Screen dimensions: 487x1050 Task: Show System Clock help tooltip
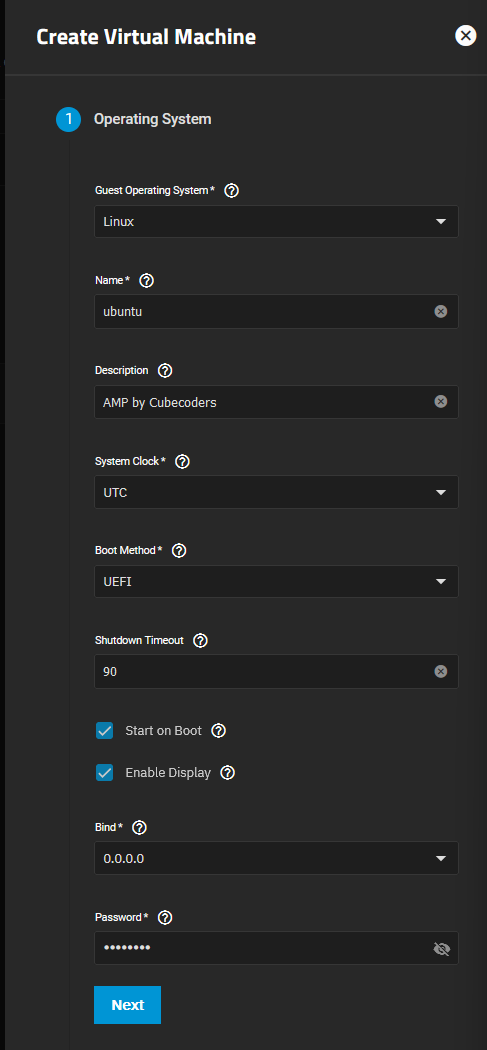pyautogui.click(x=182, y=461)
